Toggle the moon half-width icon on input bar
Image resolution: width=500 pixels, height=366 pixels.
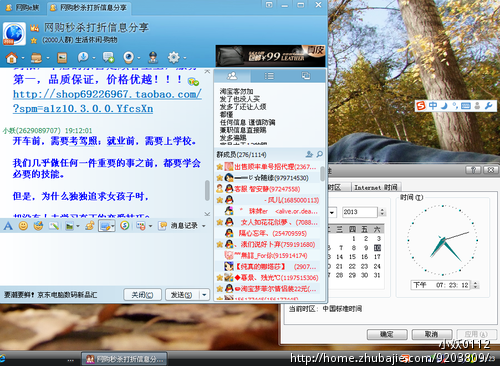coord(444,106)
